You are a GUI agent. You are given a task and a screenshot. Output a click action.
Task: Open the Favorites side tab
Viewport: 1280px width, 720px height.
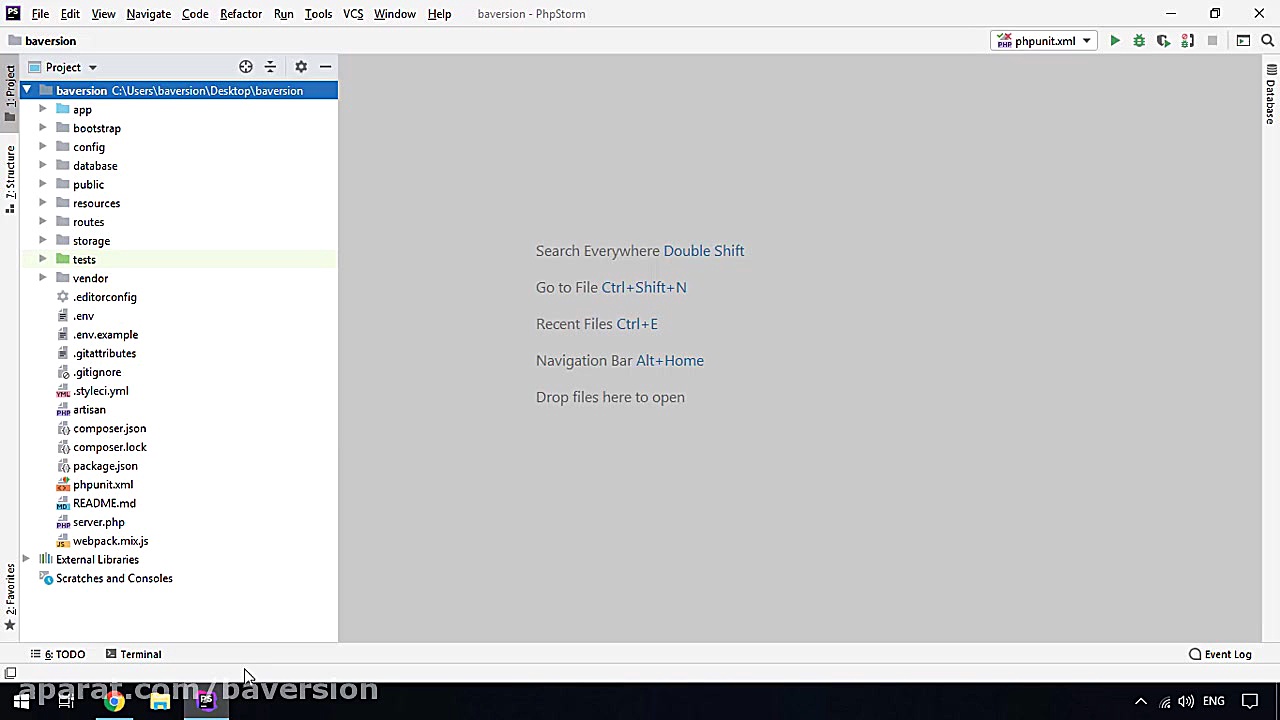pos(10,597)
